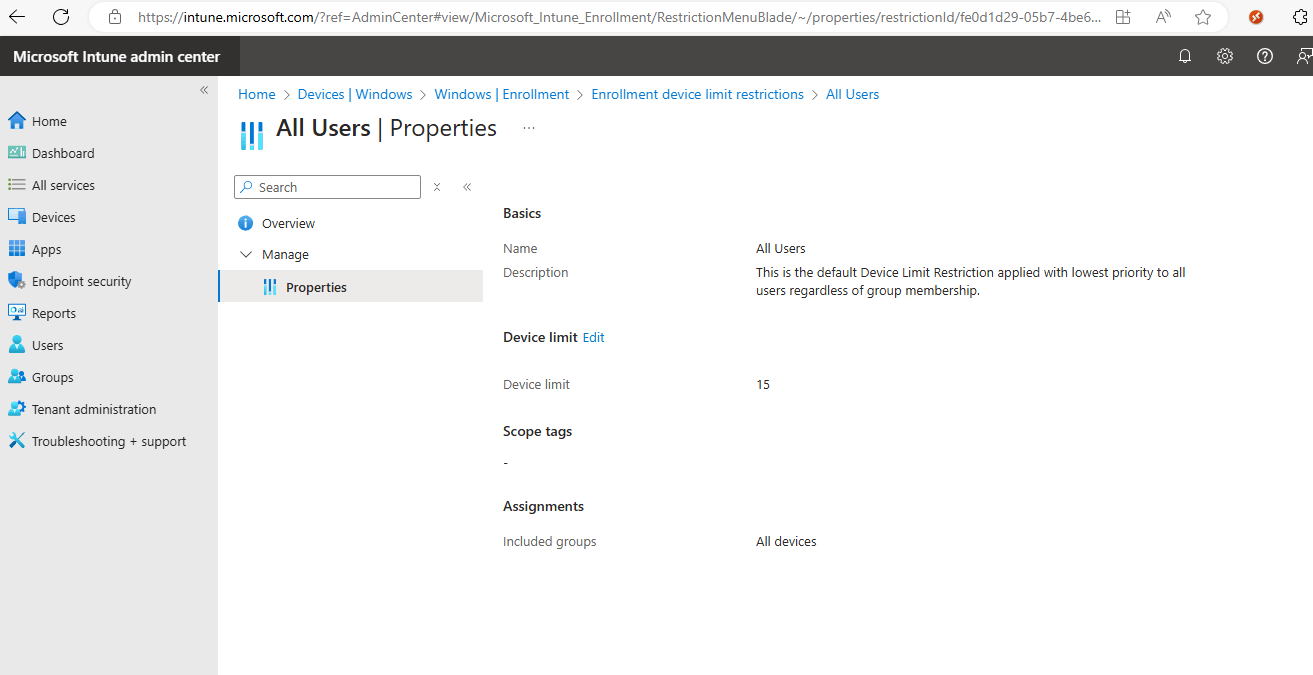
Task: Click the Scope tags heading
Action: click(538, 431)
